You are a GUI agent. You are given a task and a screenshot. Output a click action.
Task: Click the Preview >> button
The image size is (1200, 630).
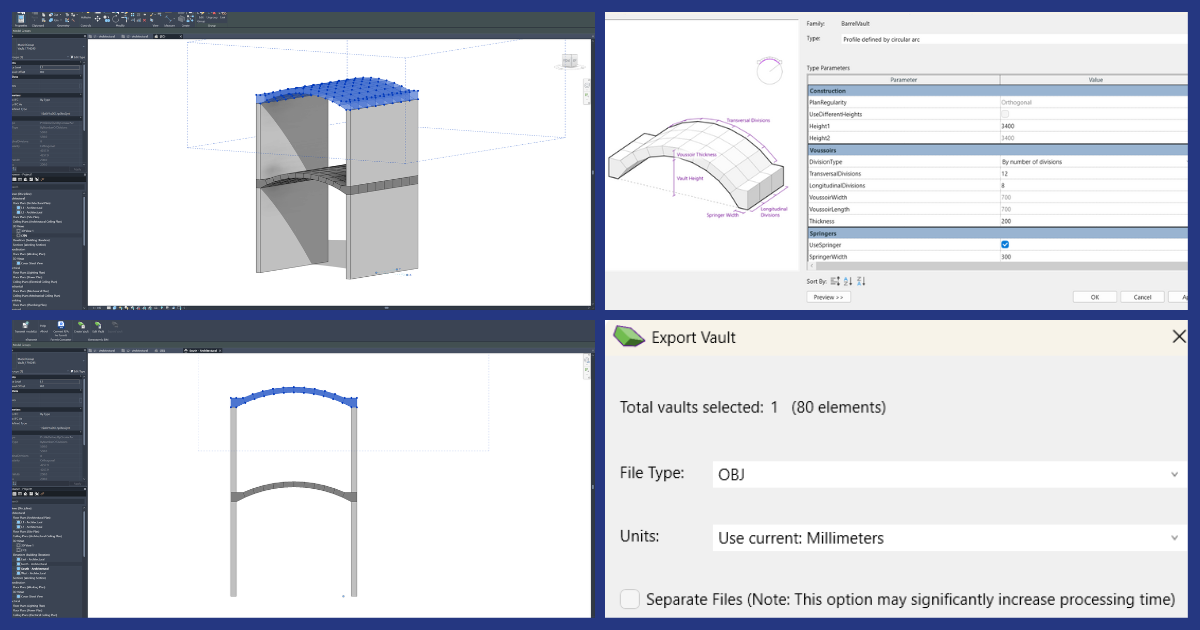(x=829, y=297)
